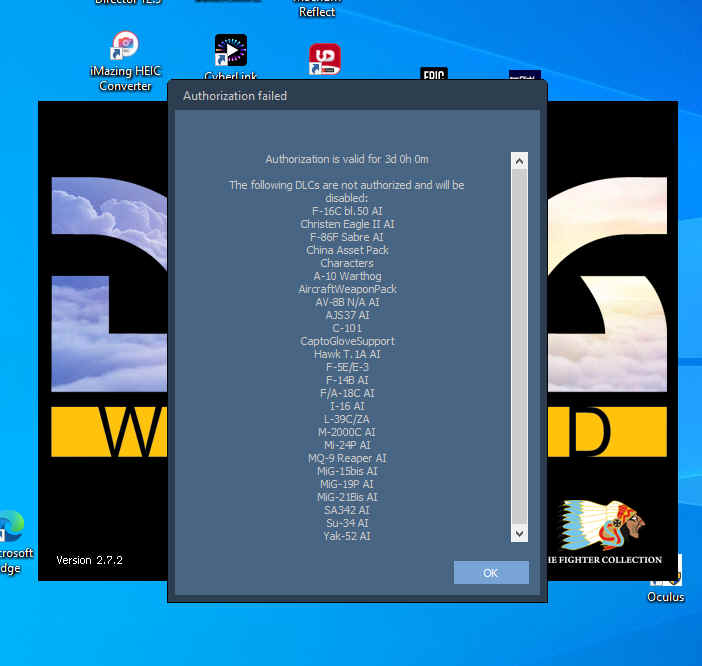The height and width of the screenshot is (666, 702).
Task: Select the "Su-34 AI" line
Action: click(x=347, y=523)
